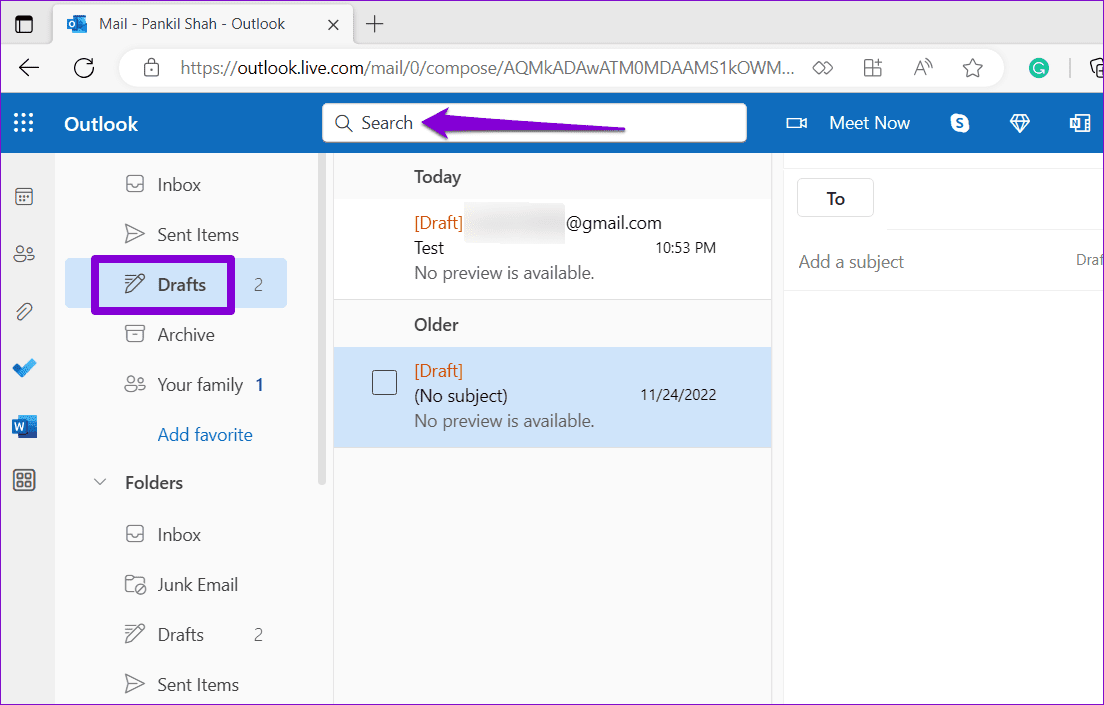
Task: Click the Add favorite link
Action: coord(205,435)
